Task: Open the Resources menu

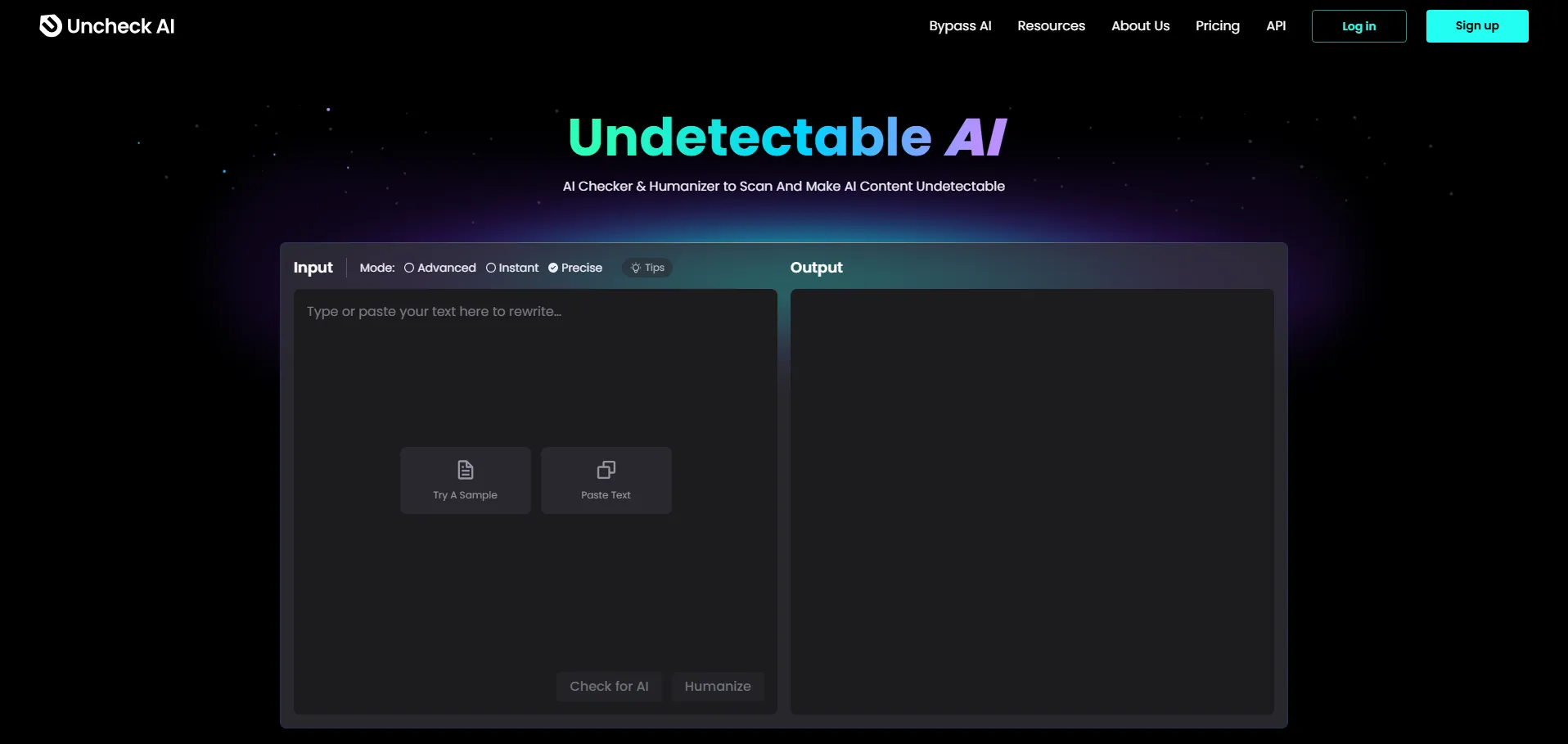Action: 1051,26
